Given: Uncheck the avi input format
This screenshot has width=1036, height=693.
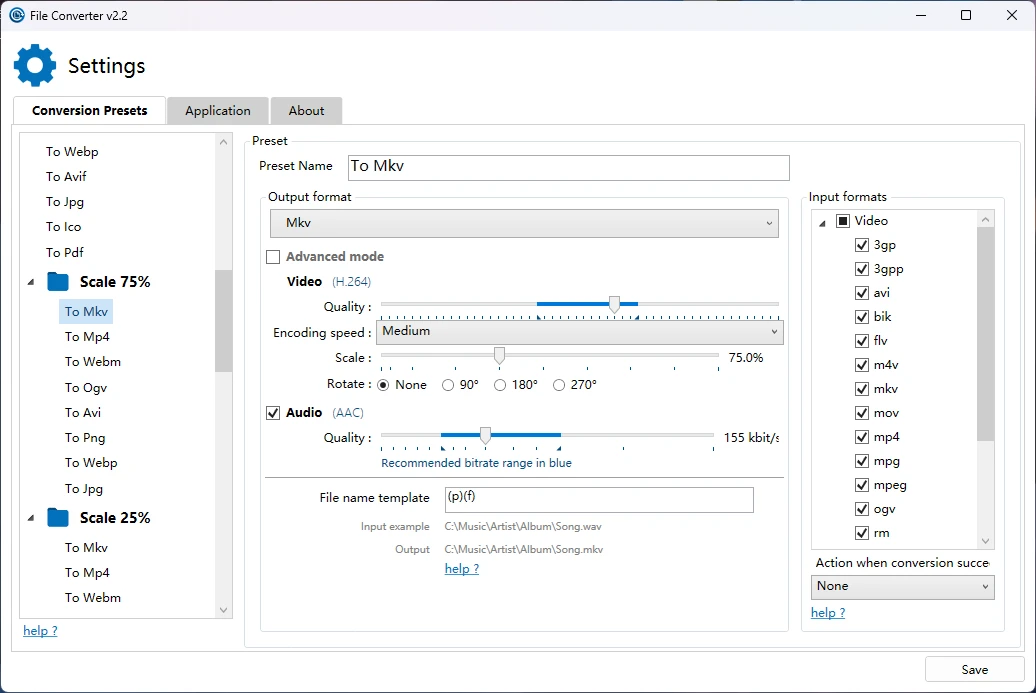Looking at the screenshot, I should pyautogui.click(x=862, y=293).
